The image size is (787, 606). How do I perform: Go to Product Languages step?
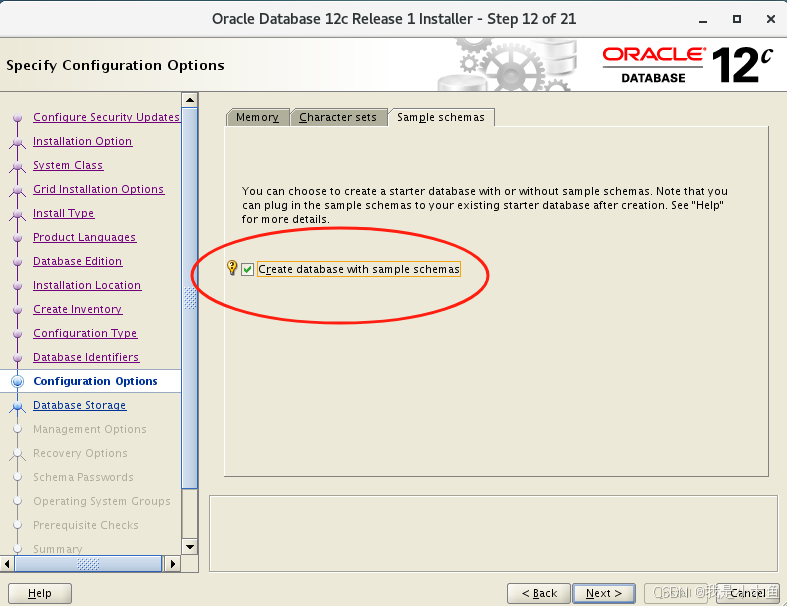pyautogui.click(x=84, y=237)
